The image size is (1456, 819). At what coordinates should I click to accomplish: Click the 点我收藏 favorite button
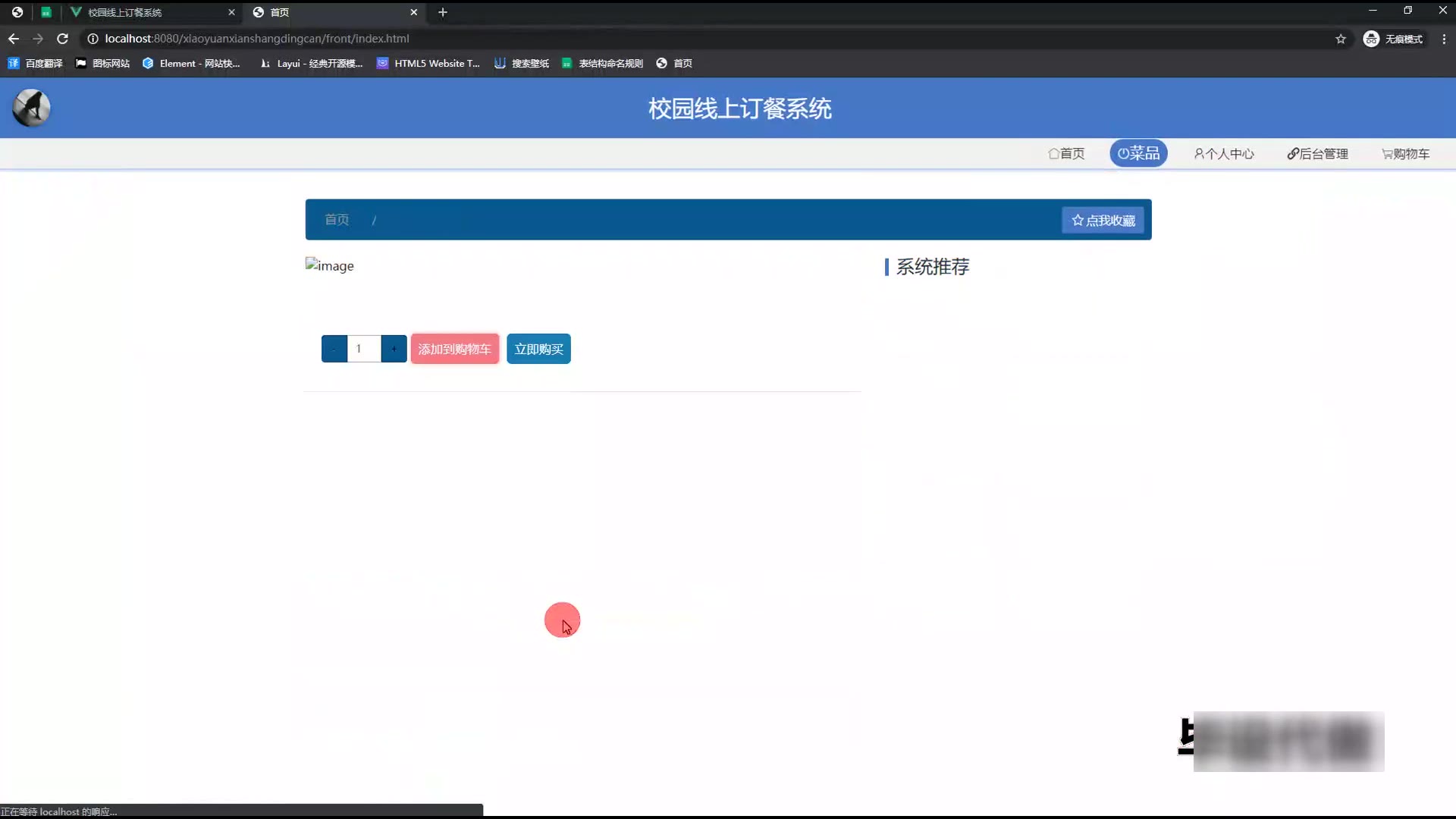[1103, 220]
